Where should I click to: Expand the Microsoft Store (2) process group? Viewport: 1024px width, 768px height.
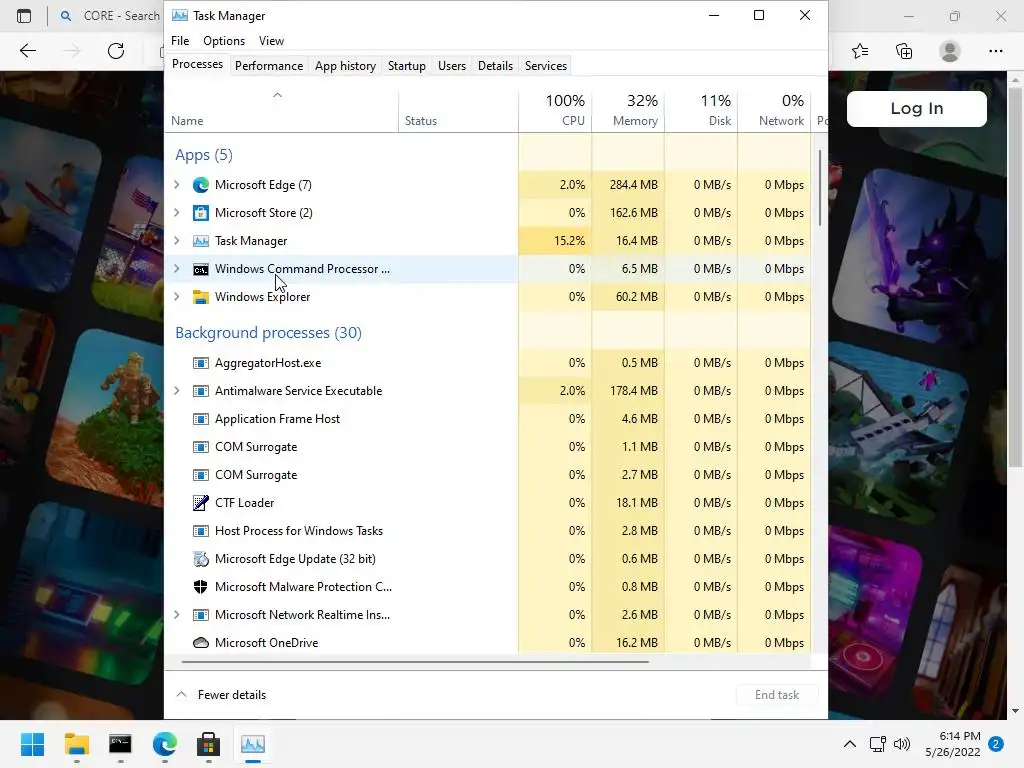(176, 213)
